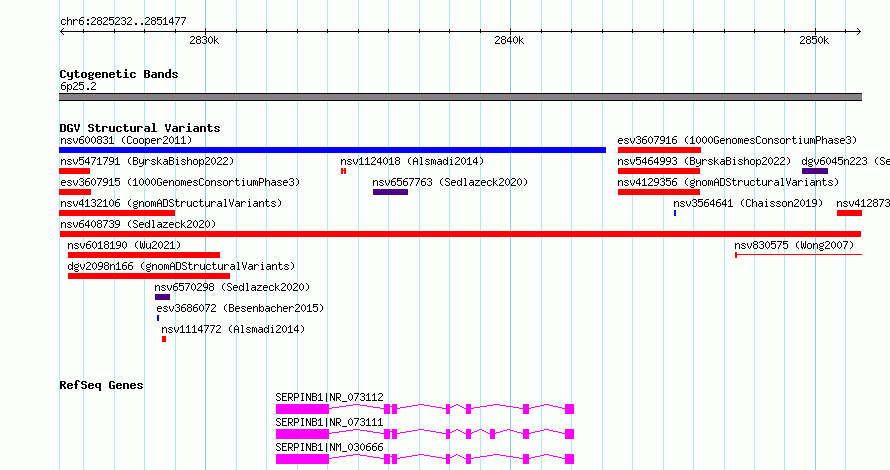Click the ruler's right arrowhead
890x470 pixels.
(x=858, y=32)
